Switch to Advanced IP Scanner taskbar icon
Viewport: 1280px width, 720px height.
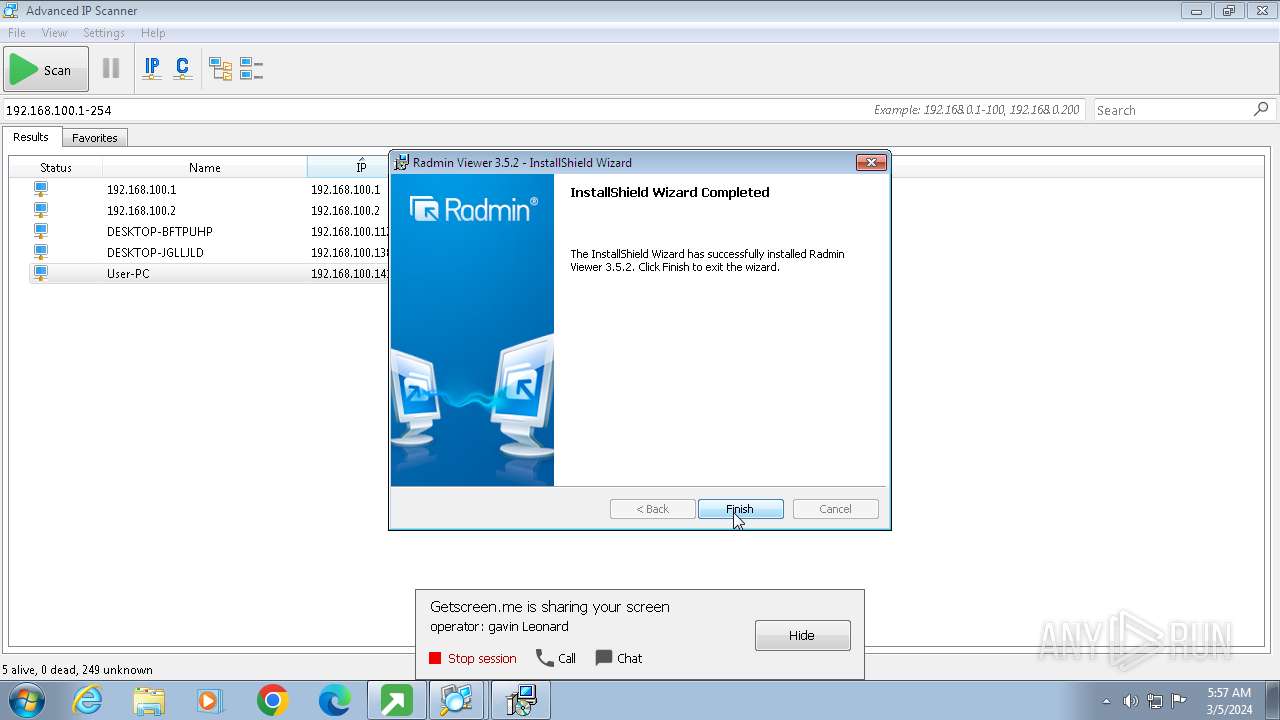[457, 701]
